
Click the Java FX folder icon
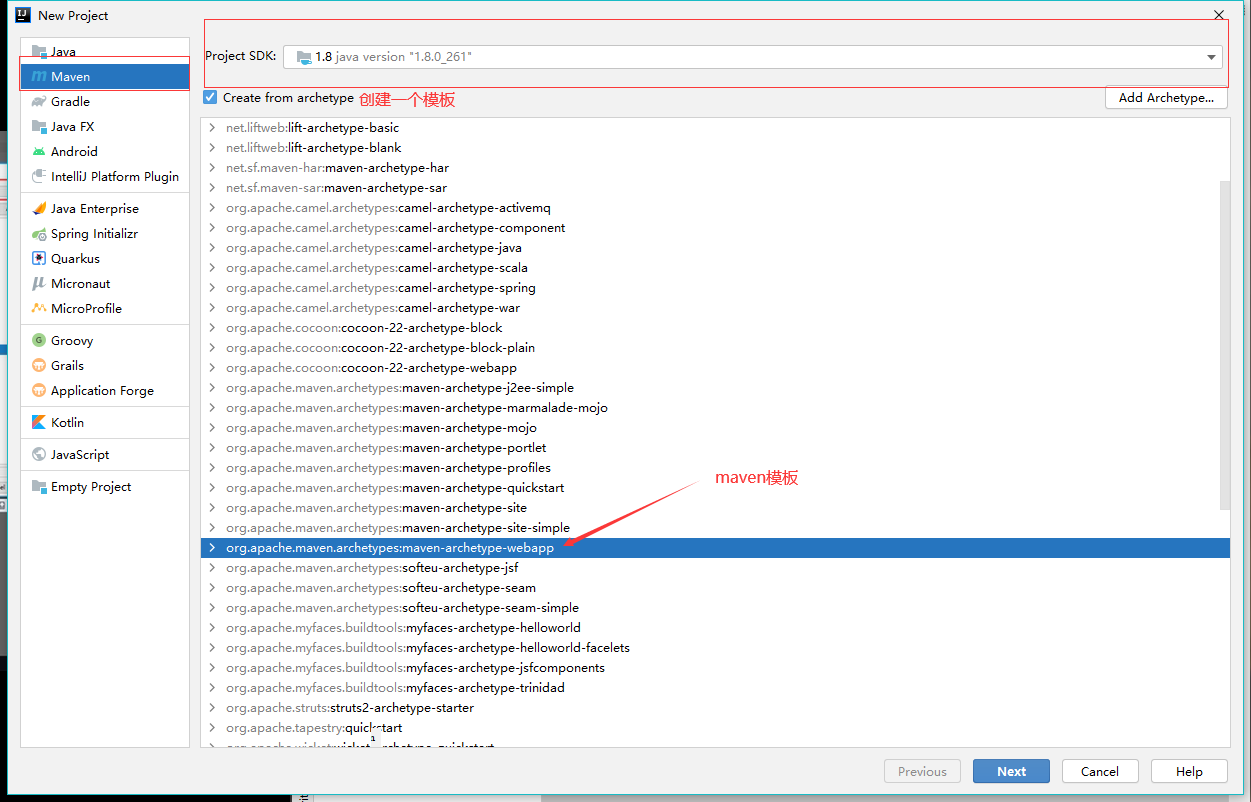[x=39, y=127]
